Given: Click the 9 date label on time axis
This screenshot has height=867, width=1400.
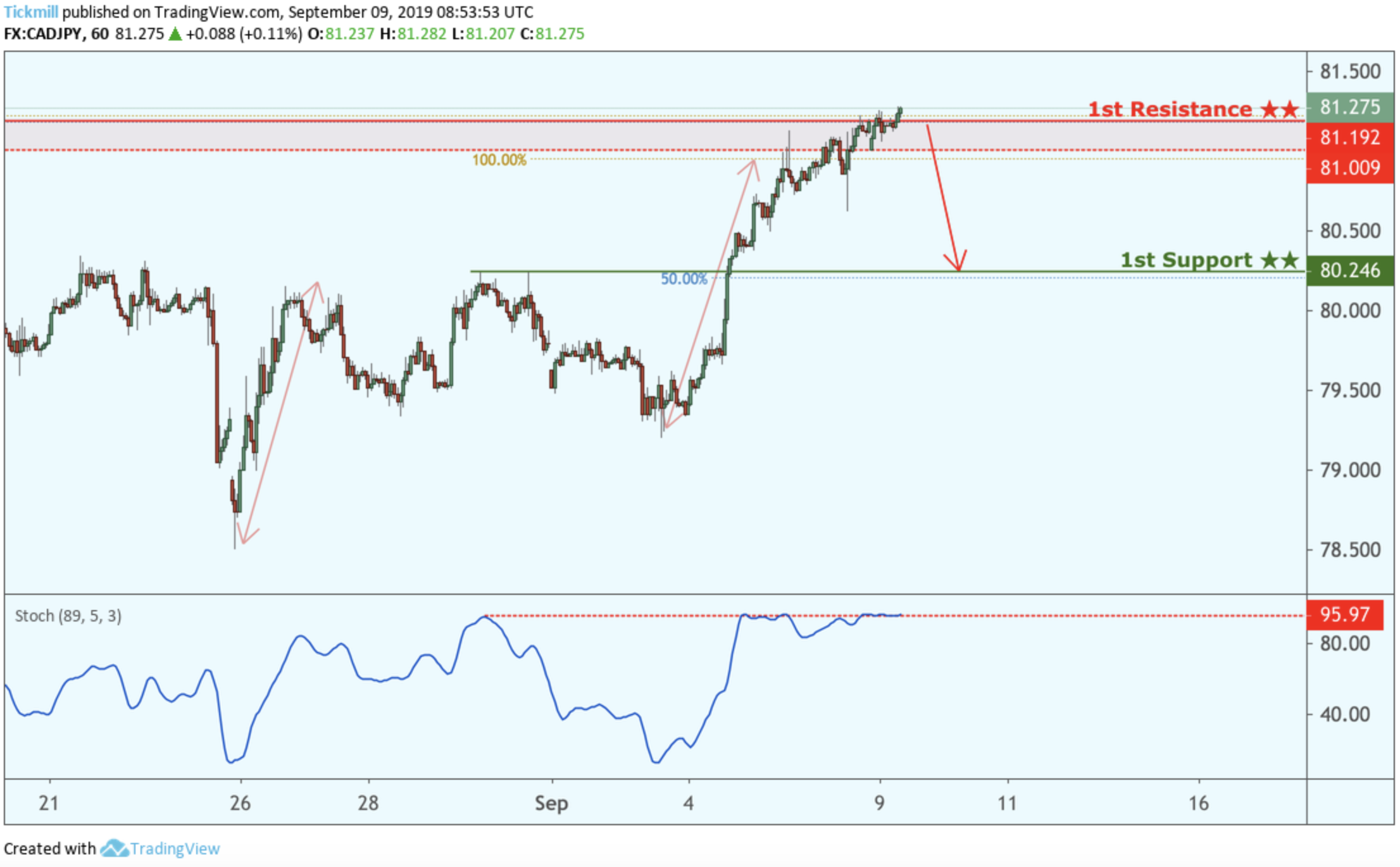Looking at the screenshot, I should [879, 803].
